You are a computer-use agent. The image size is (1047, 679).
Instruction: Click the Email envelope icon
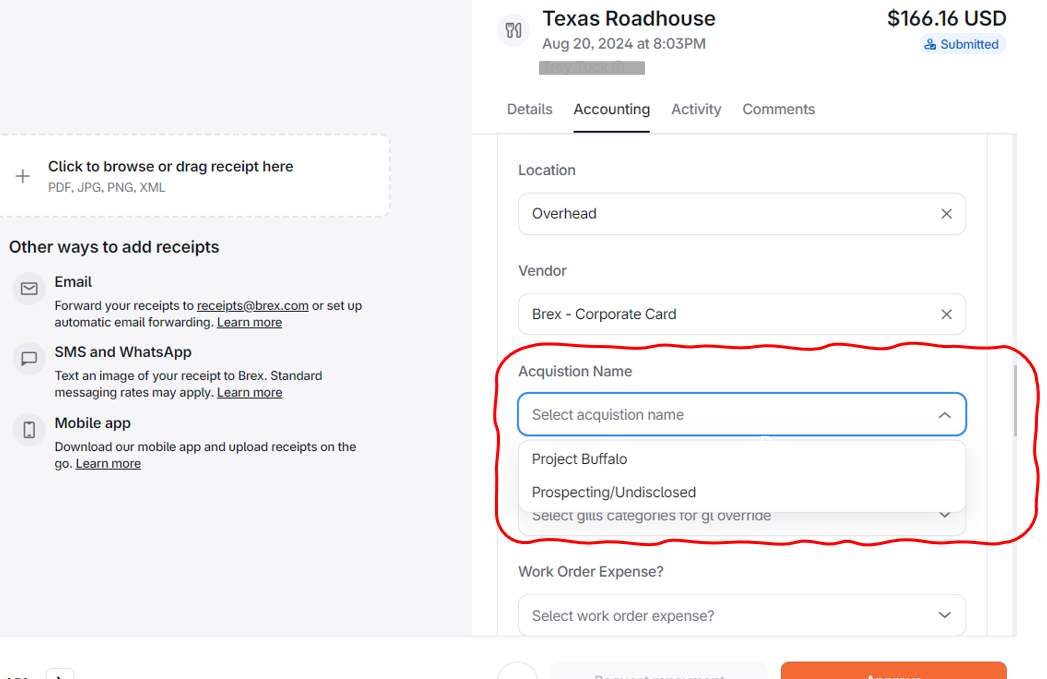pos(29,288)
